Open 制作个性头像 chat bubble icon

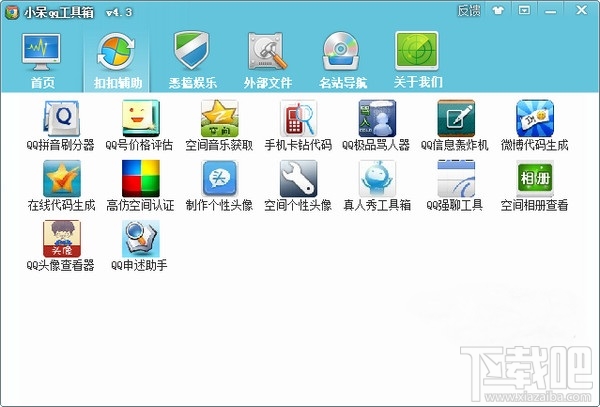[x=219, y=178]
